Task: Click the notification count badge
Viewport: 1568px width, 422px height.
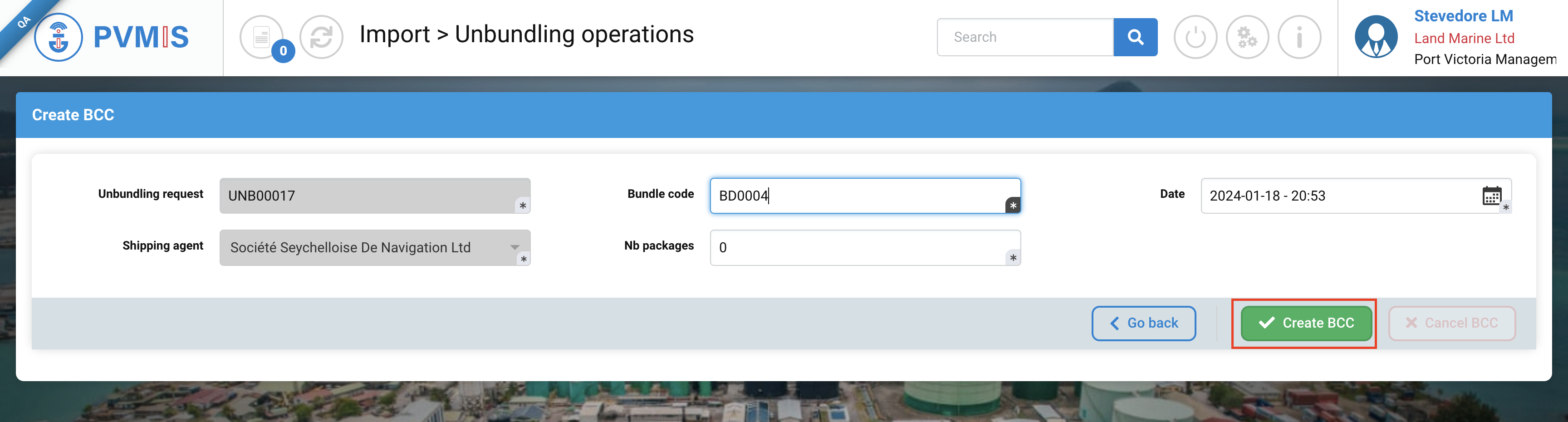Action: (283, 51)
